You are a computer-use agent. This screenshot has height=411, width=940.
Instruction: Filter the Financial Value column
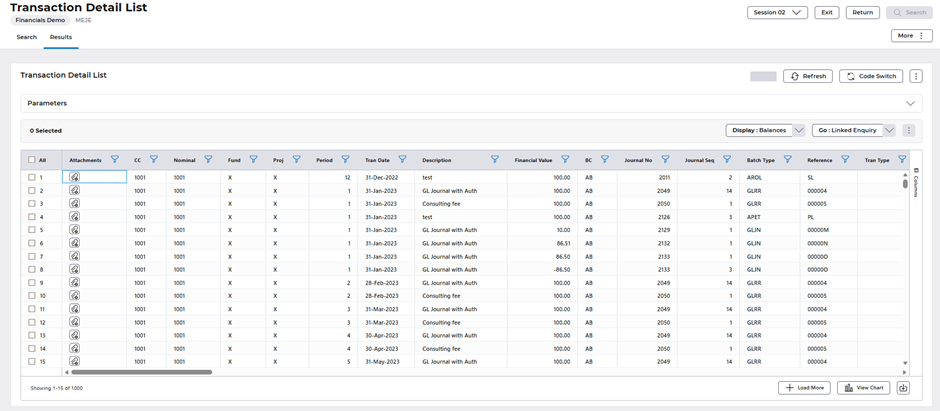tap(565, 159)
